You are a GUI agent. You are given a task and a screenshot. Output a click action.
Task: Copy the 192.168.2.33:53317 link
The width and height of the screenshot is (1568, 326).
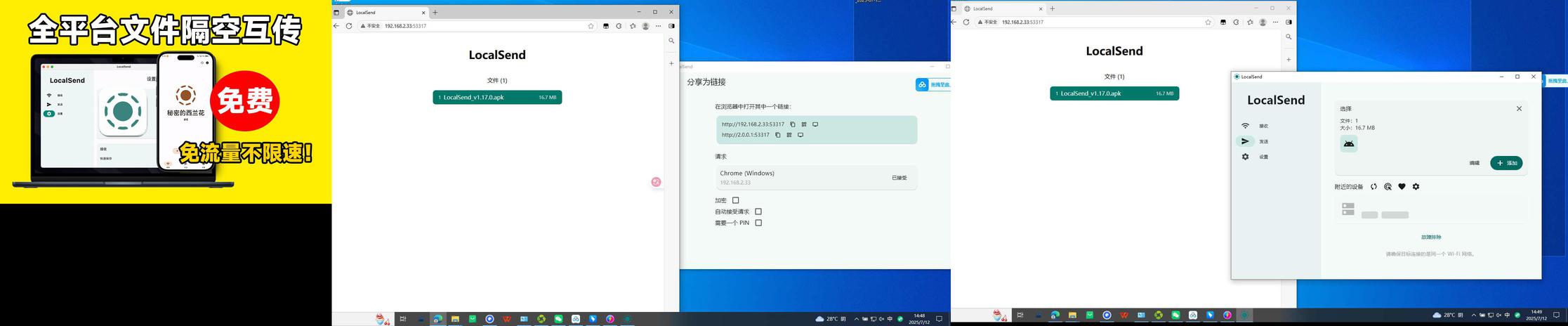[x=793, y=124]
